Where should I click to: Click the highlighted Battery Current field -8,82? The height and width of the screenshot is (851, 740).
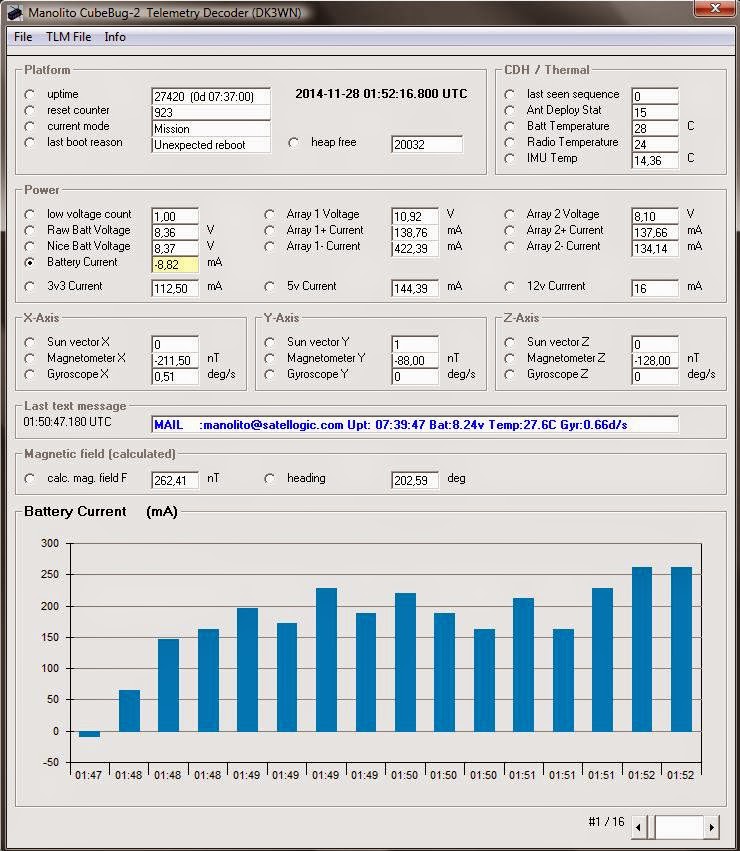175,264
